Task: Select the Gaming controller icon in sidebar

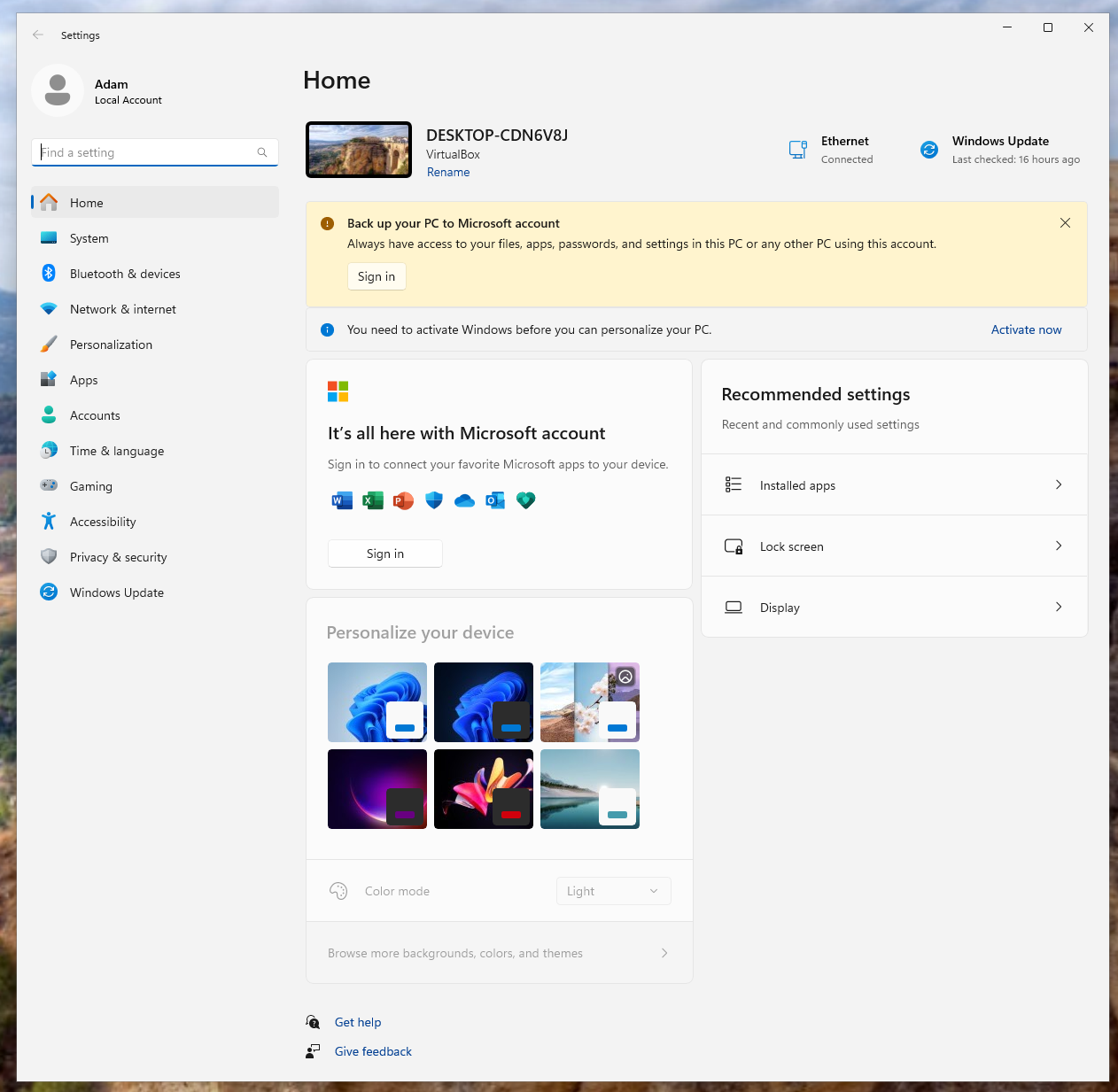Action: [x=49, y=485]
